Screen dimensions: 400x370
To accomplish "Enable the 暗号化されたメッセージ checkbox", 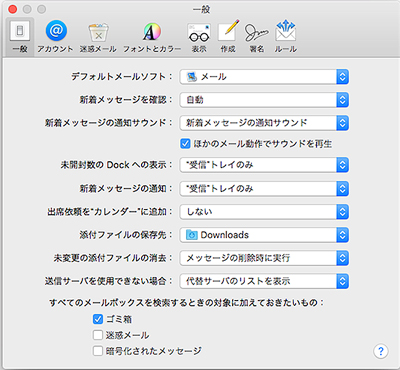I will coord(98,351).
